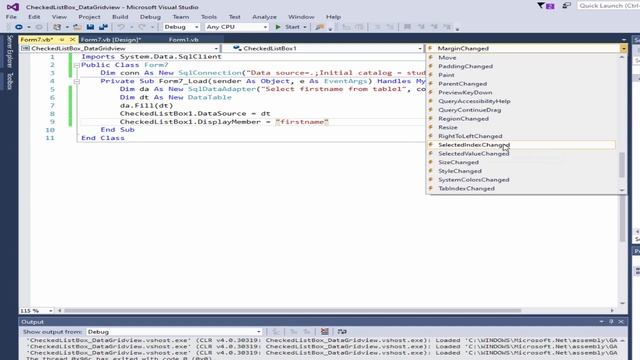Open the Server Explorer side tab

click(10, 52)
